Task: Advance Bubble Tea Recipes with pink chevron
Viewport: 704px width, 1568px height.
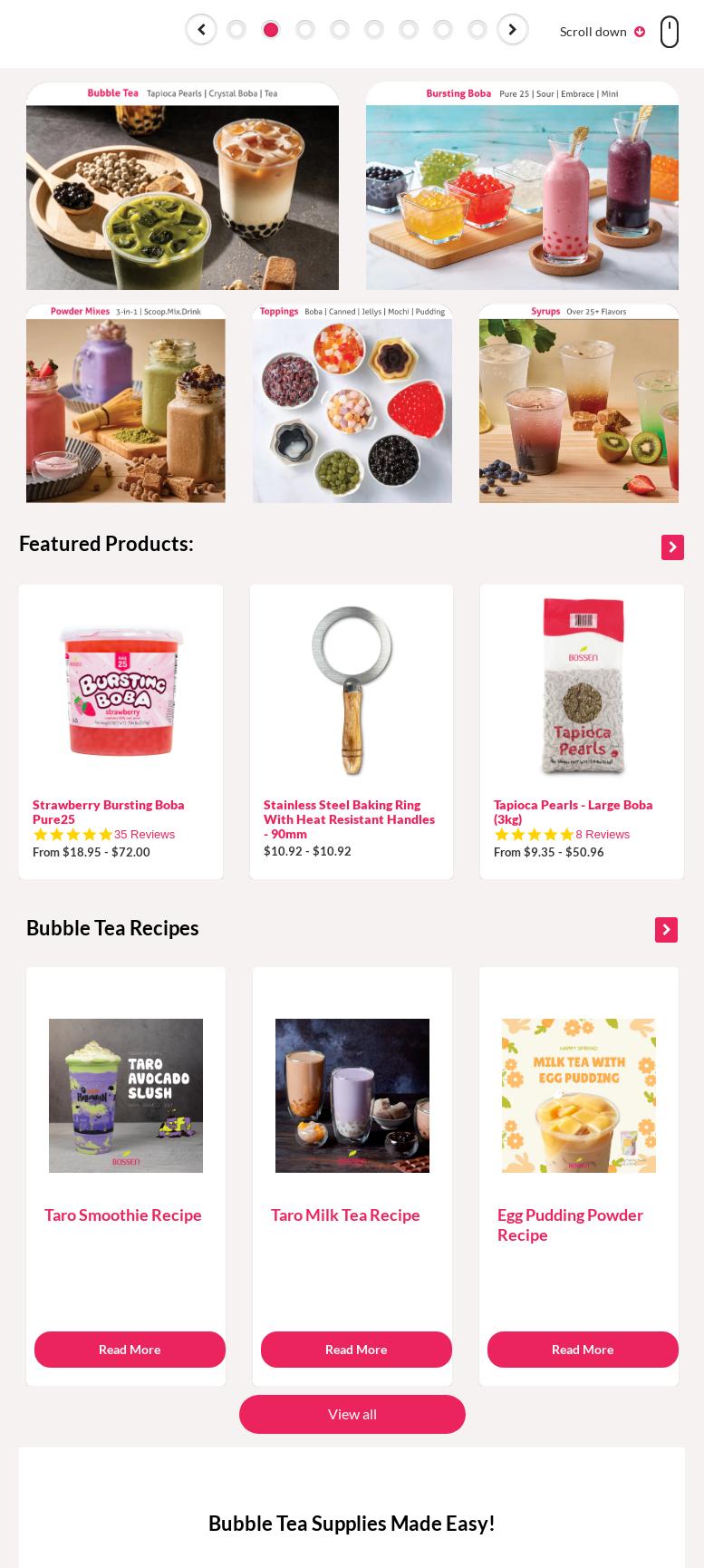Action: (x=666, y=930)
